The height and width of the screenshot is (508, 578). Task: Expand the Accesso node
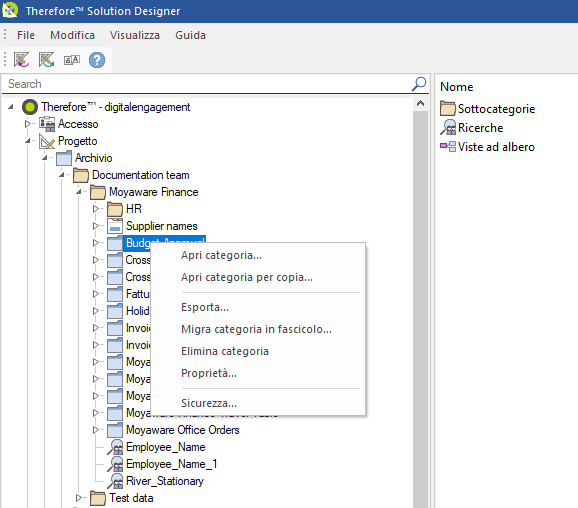(28, 124)
